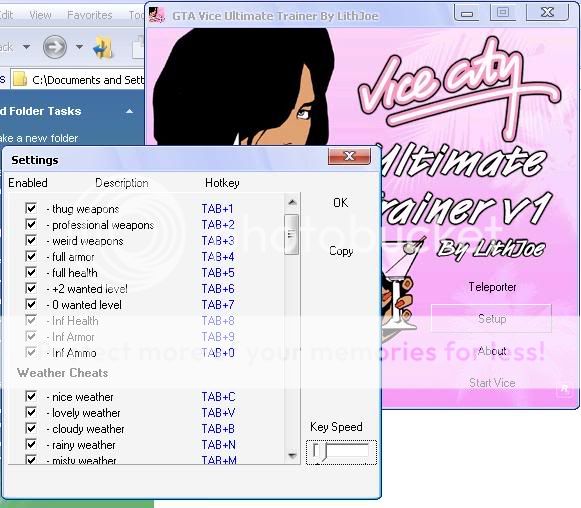Image resolution: width=581 pixels, height=508 pixels.
Task: Select the TAB+5 hotkey for full health
Action: (218, 273)
